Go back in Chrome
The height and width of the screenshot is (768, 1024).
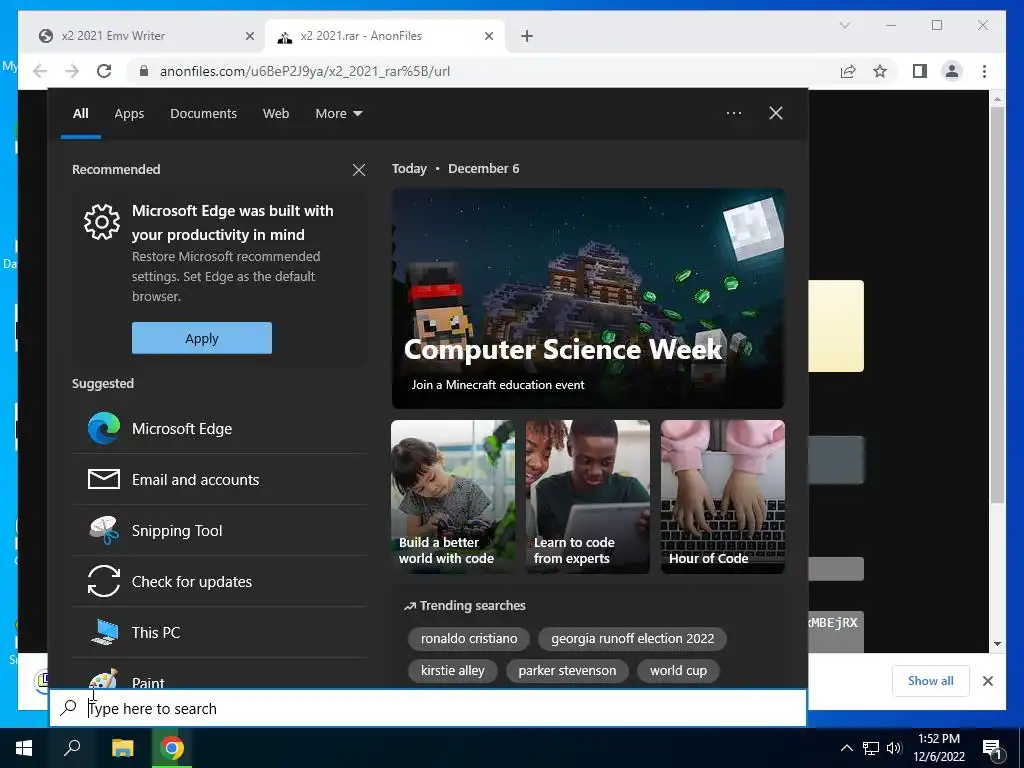click(x=40, y=71)
